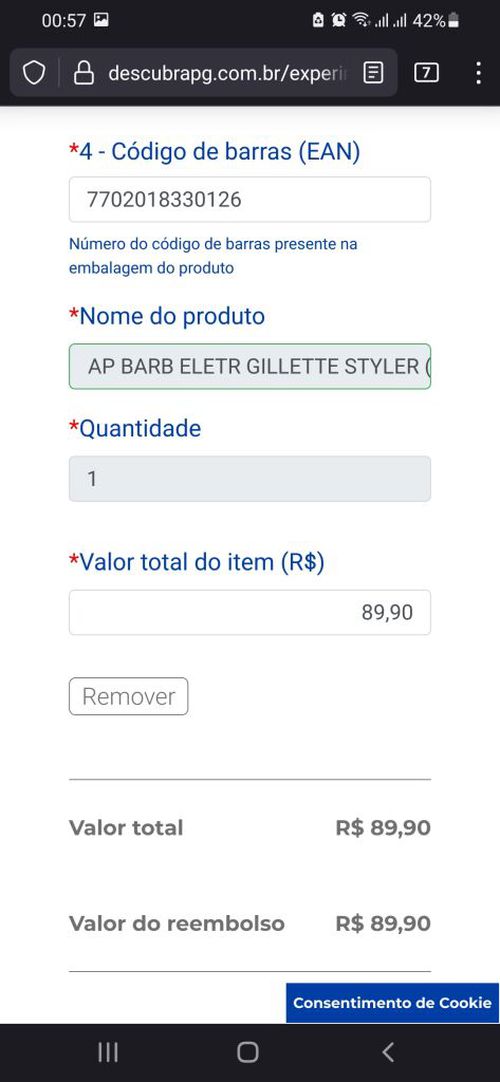Open reader view mode icon
500x1082 pixels.
click(373, 72)
